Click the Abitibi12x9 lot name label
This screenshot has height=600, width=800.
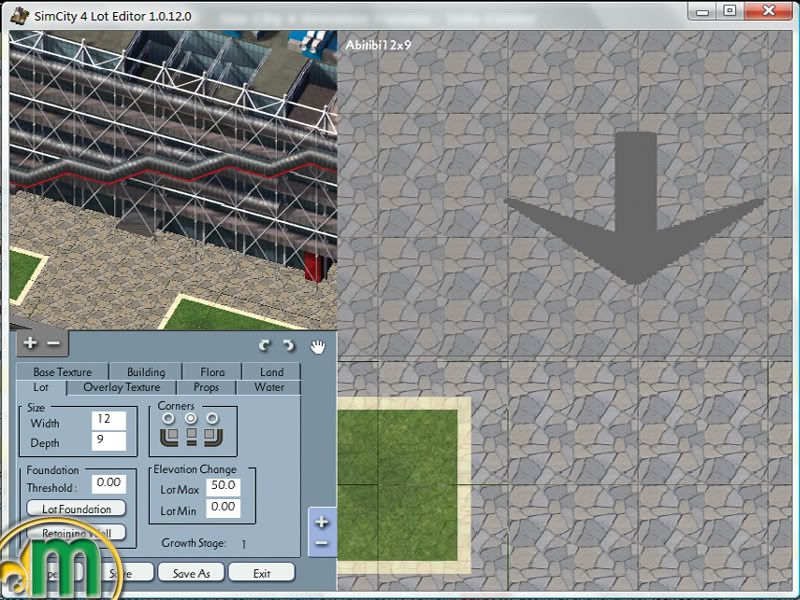(378, 45)
